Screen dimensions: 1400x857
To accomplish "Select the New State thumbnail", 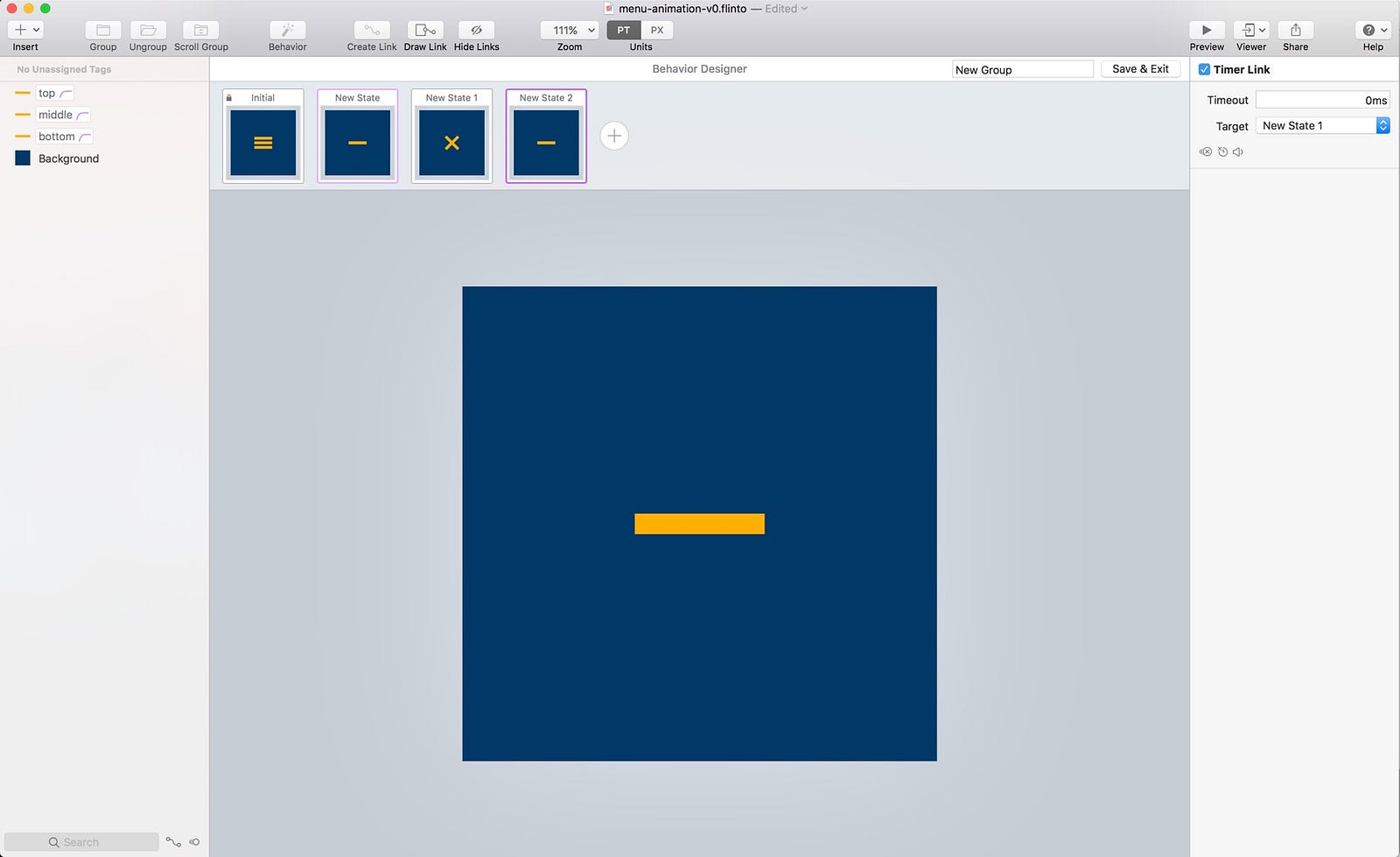I will (358, 136).
